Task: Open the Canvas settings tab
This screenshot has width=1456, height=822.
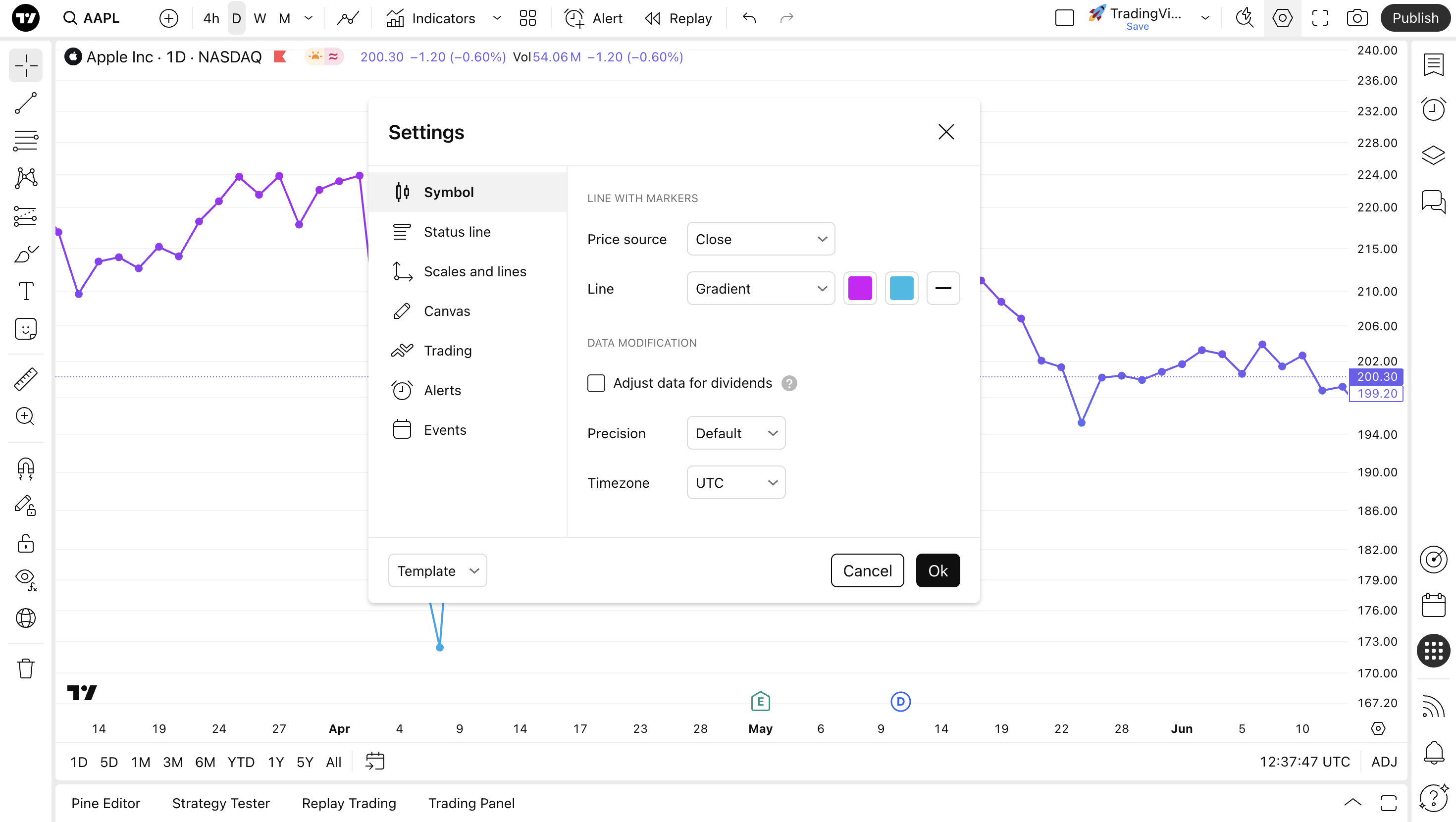Action: coord(447,311)
